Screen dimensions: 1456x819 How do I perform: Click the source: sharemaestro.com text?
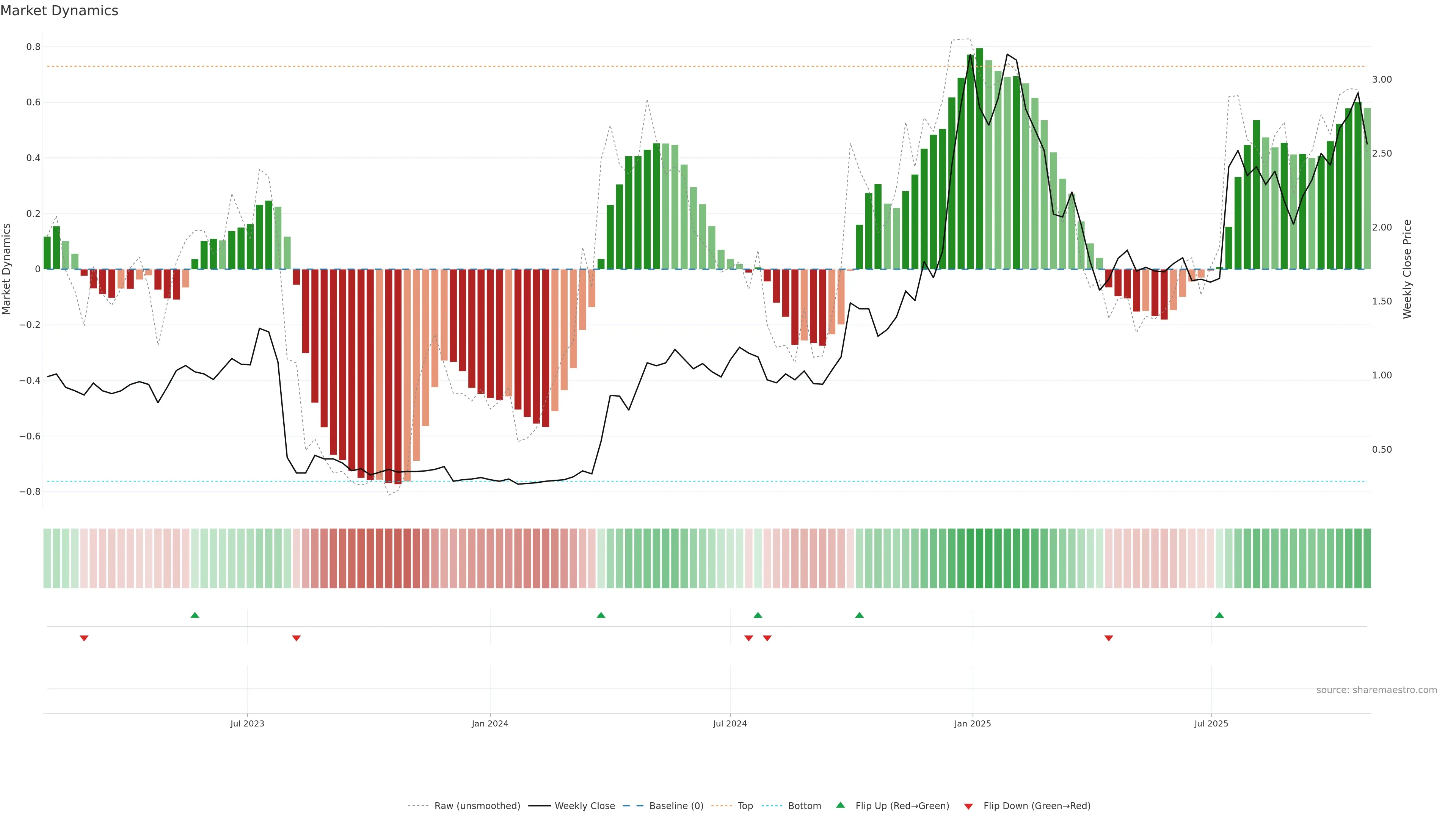(x=1376, y=690)
